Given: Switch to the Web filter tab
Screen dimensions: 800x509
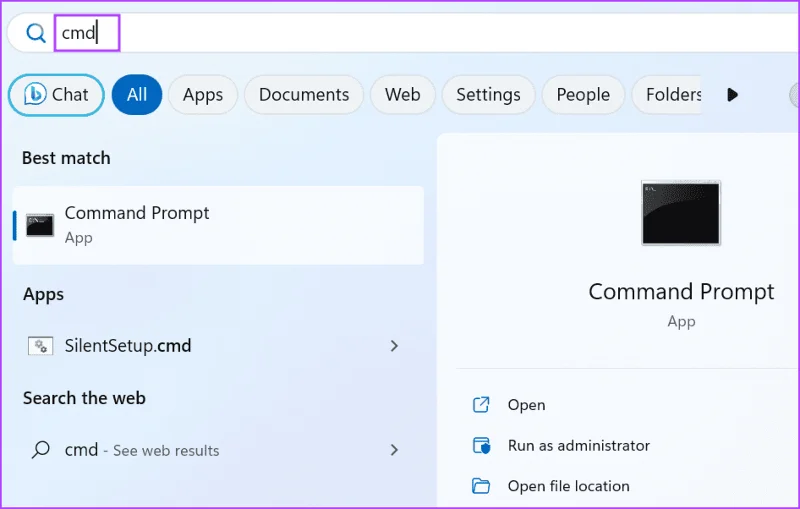Looking at the screenshot, I should click(403, 95).
